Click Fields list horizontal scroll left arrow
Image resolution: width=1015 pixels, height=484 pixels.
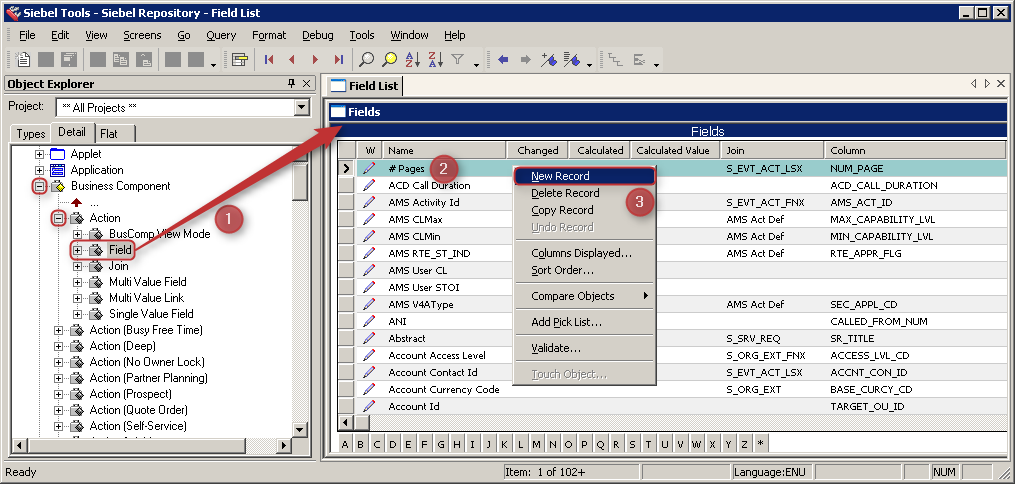click(346, 423)
